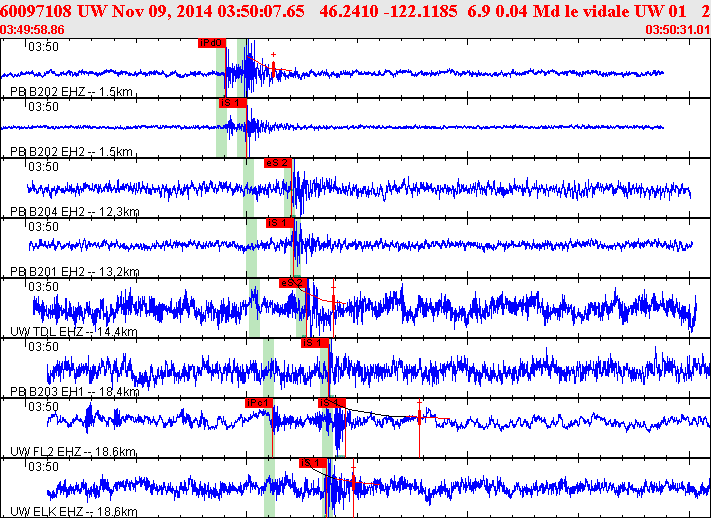Click the UW TDL EHZ 14.4km label

(x=74, y=331)
